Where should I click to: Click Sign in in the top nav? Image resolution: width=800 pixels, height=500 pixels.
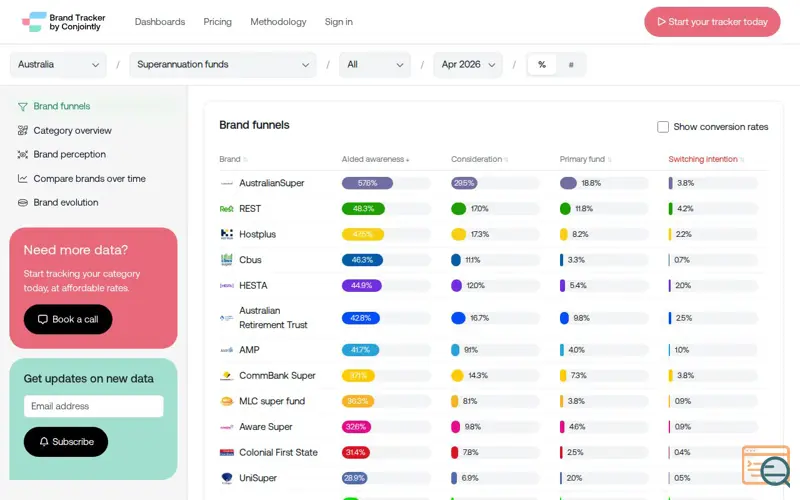point(339,22)
